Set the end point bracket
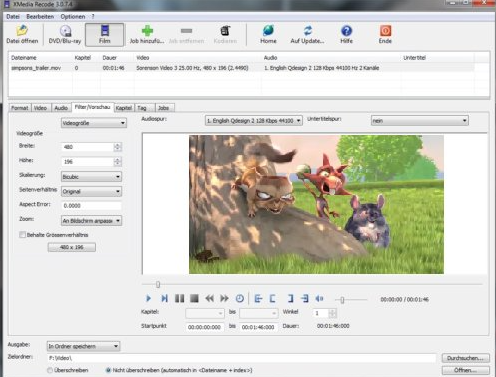Image resolution: width=496 pixels, height=377 pixels. [x=290, y=298]
